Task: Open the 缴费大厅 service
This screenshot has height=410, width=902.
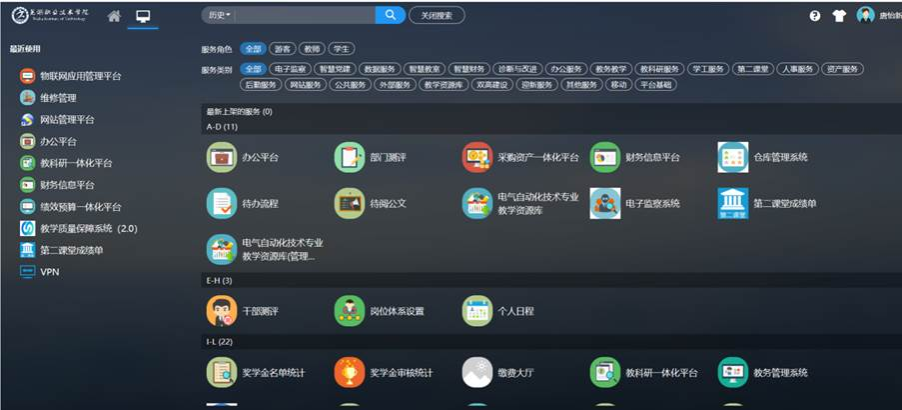Action: click(x=476, y=372)
